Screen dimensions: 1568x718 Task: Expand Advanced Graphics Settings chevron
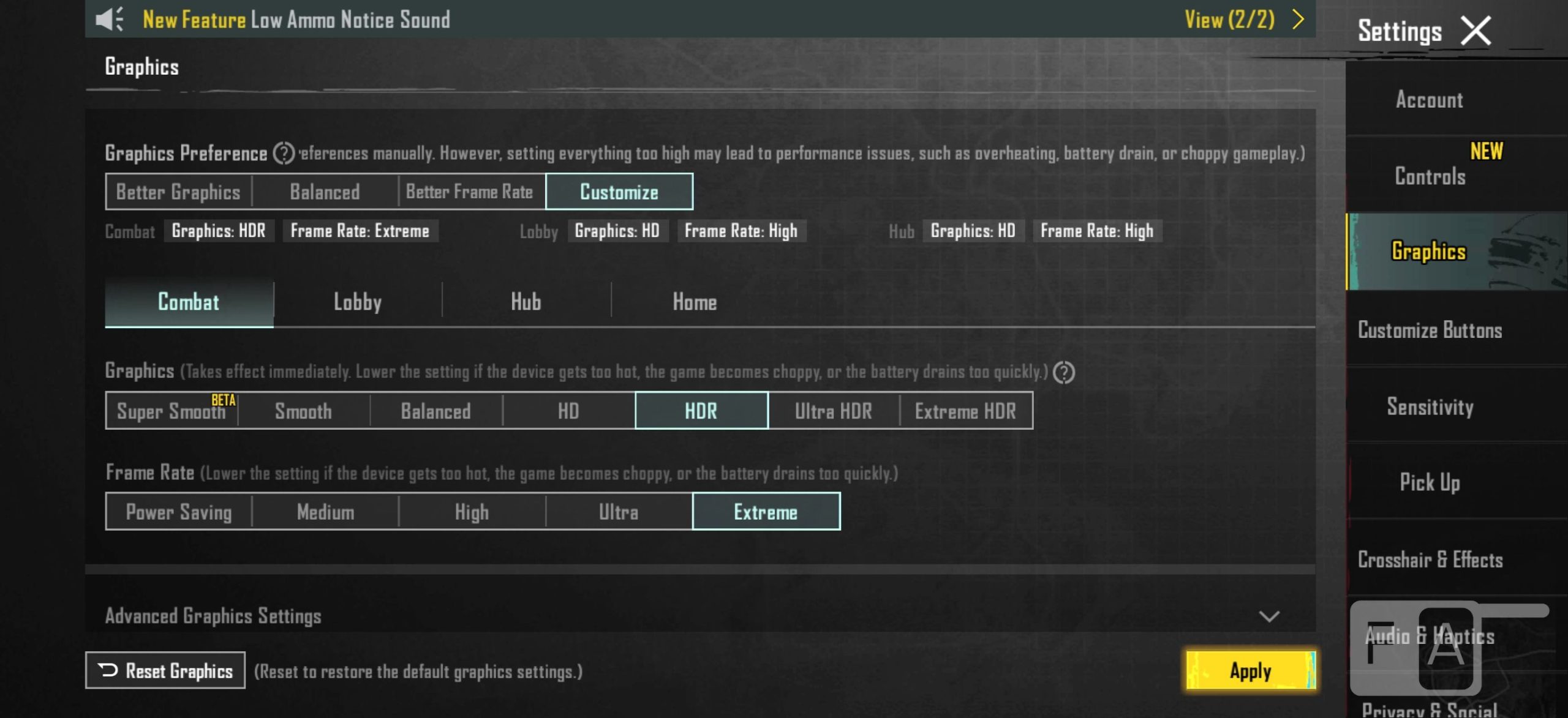1269,616
